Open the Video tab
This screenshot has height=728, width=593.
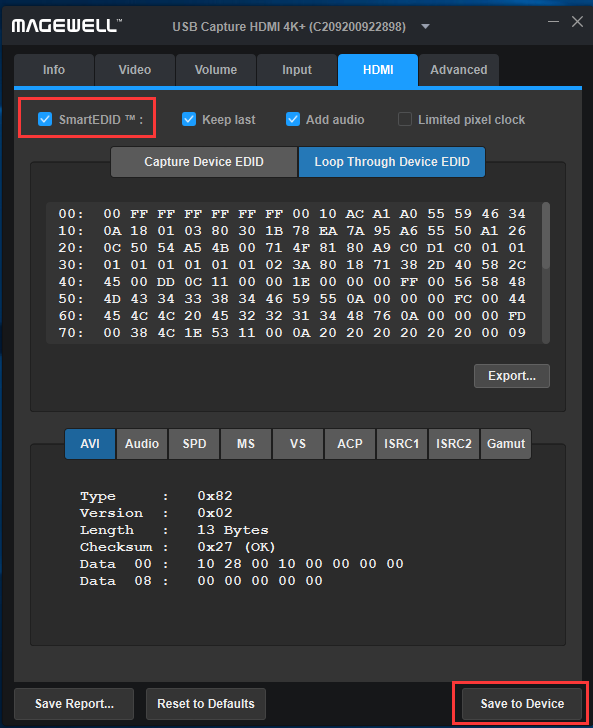pos(135,70)
